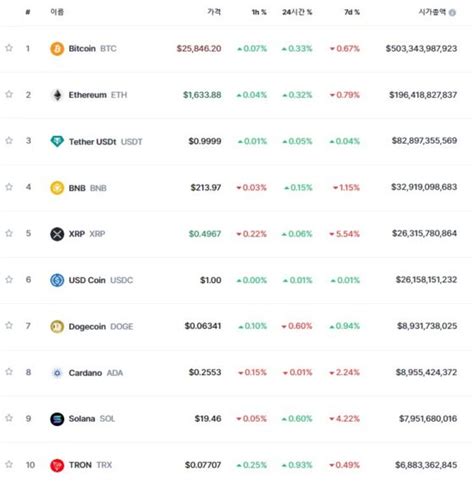Click the info icon beside 시가총액
This screenshot has height=485, width=474.
453,13
